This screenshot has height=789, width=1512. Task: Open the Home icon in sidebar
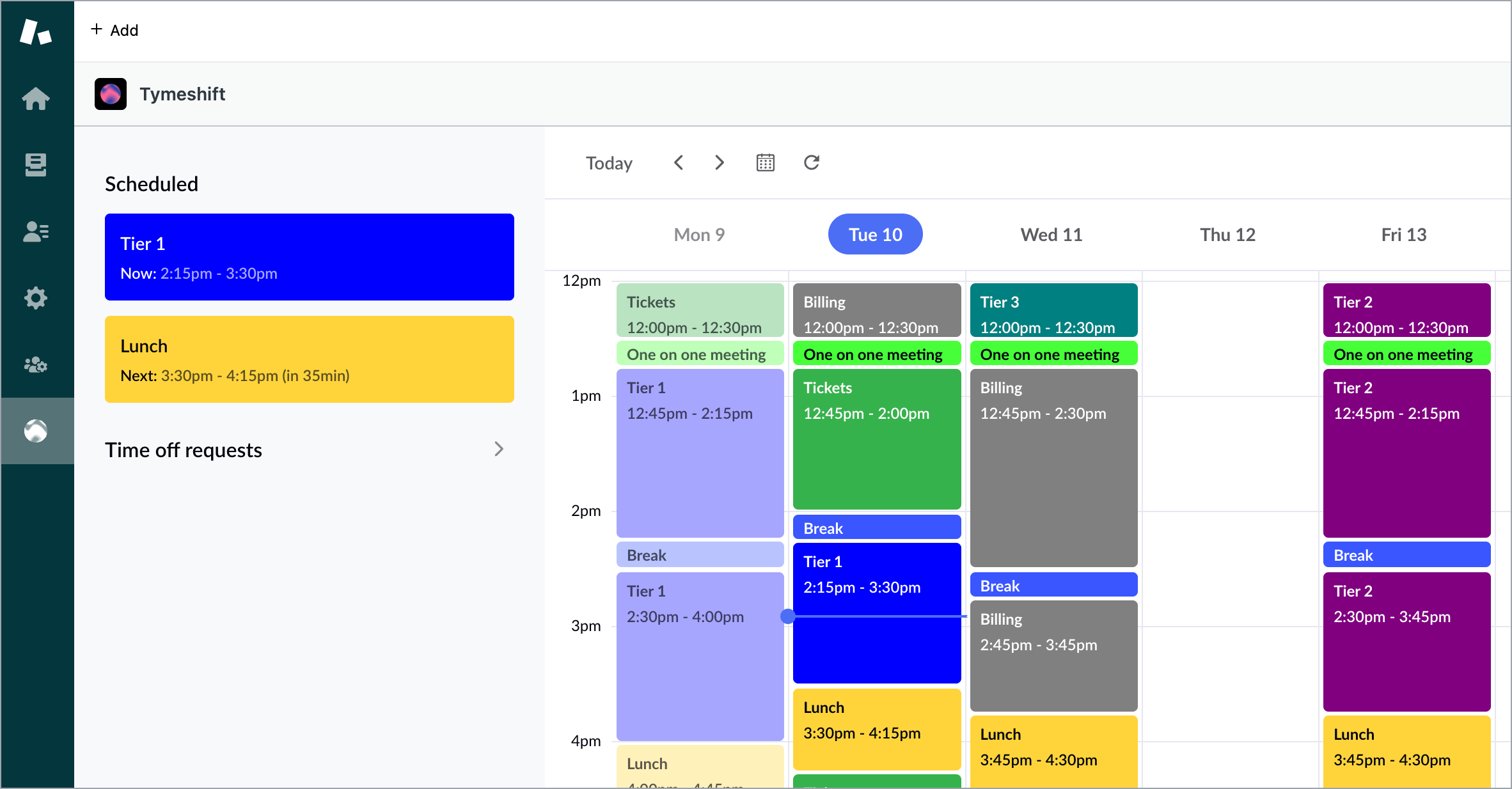(x=36, y=98)
